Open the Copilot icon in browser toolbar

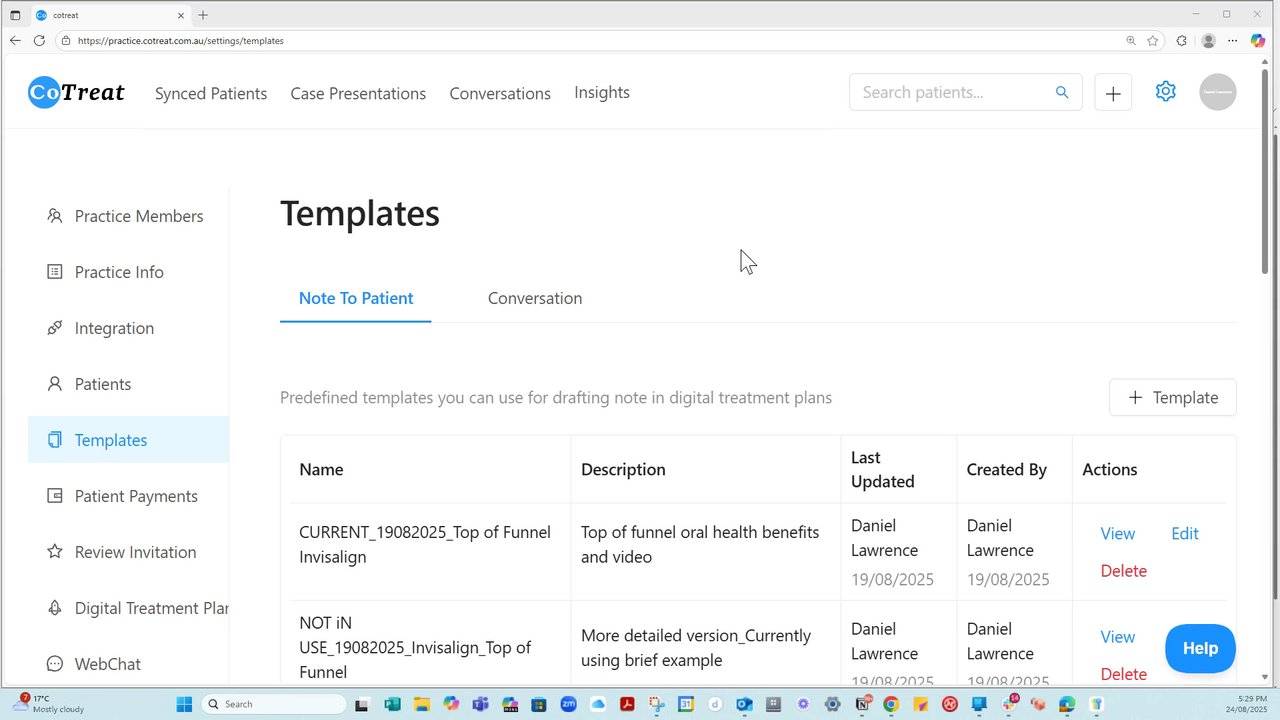1258,41
